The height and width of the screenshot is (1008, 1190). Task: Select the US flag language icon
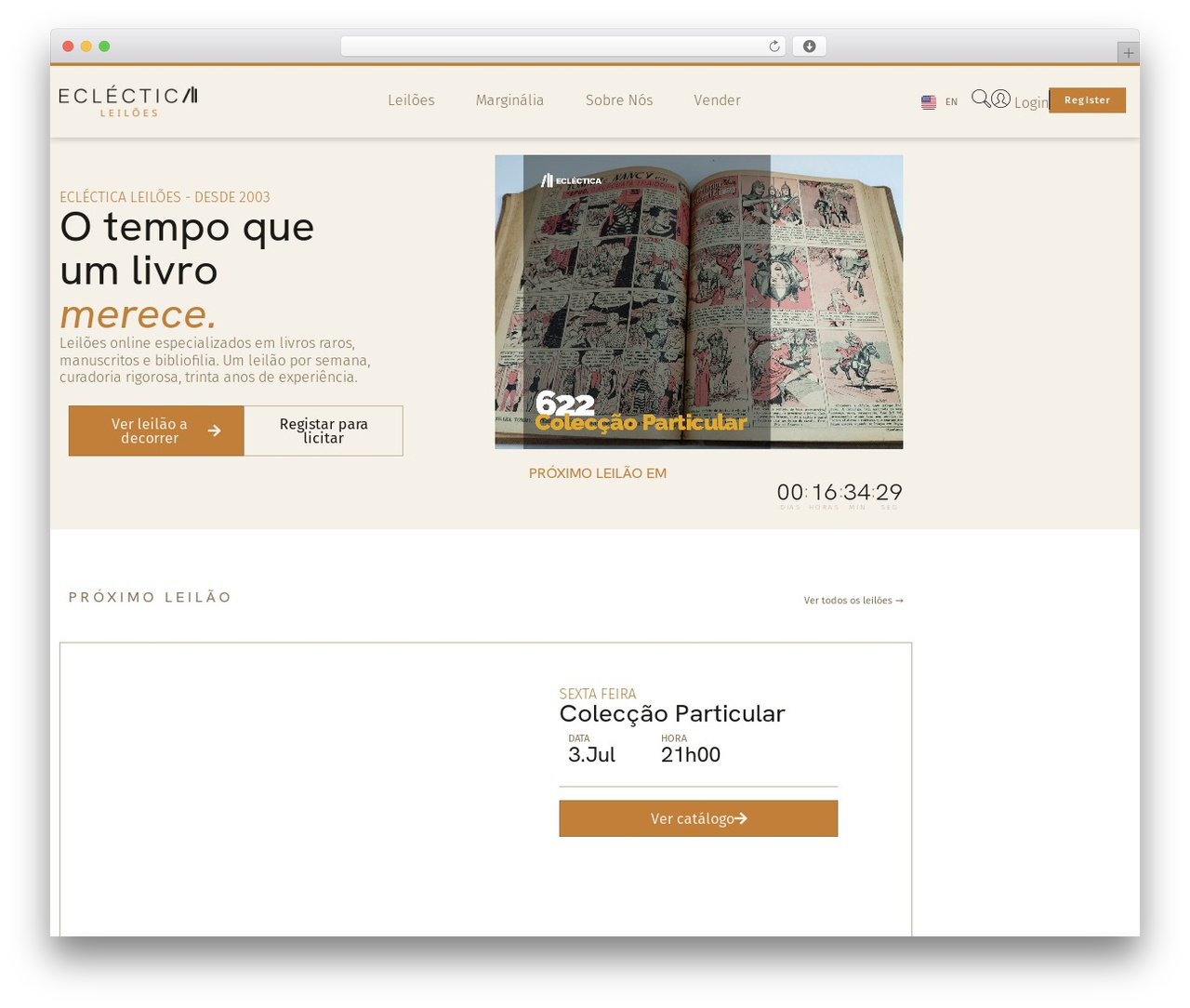coord(929,102)
